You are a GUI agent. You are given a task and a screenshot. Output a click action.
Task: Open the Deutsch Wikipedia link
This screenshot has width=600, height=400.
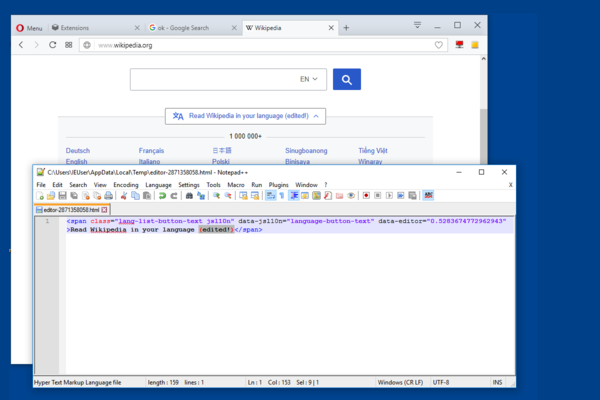click(78, 151)
